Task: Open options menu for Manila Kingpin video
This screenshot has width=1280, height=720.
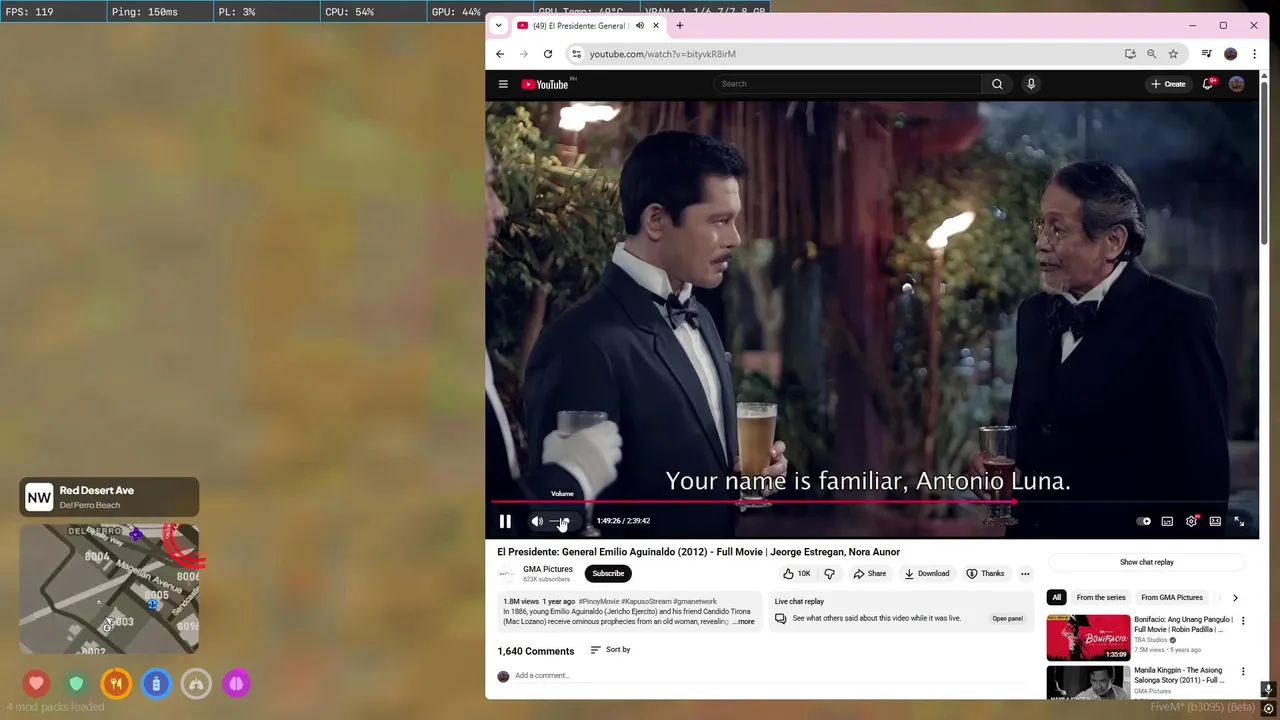Action: [1243, 672]
